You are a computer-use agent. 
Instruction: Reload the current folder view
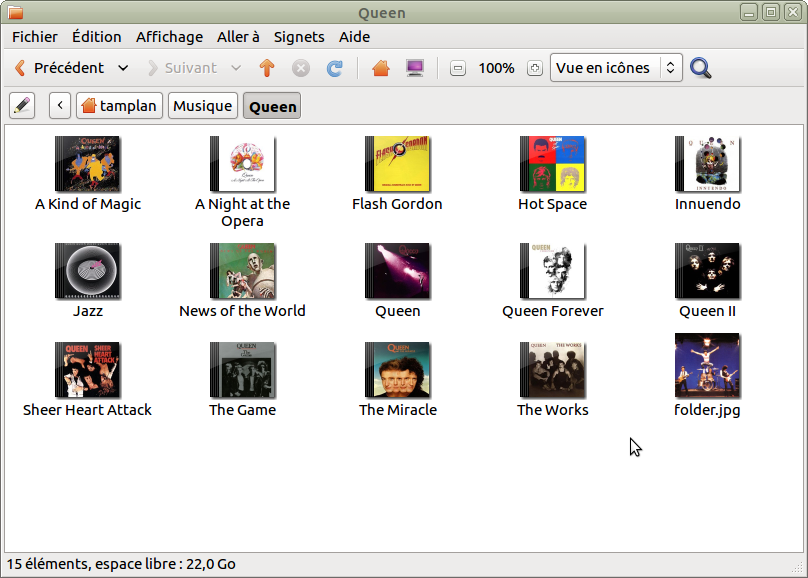(x=335, y=68)
